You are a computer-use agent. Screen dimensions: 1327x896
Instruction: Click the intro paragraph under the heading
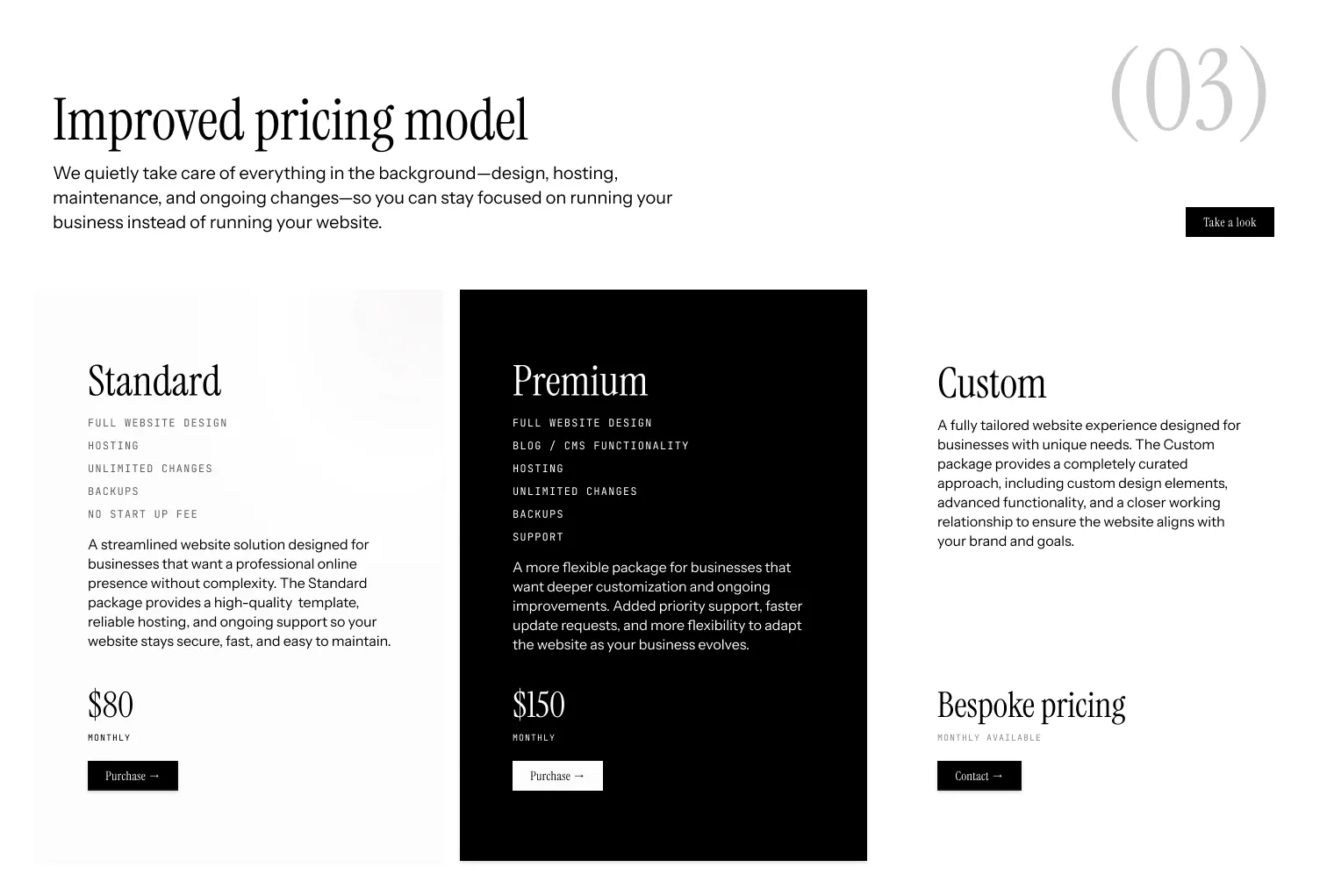point(362,197)
